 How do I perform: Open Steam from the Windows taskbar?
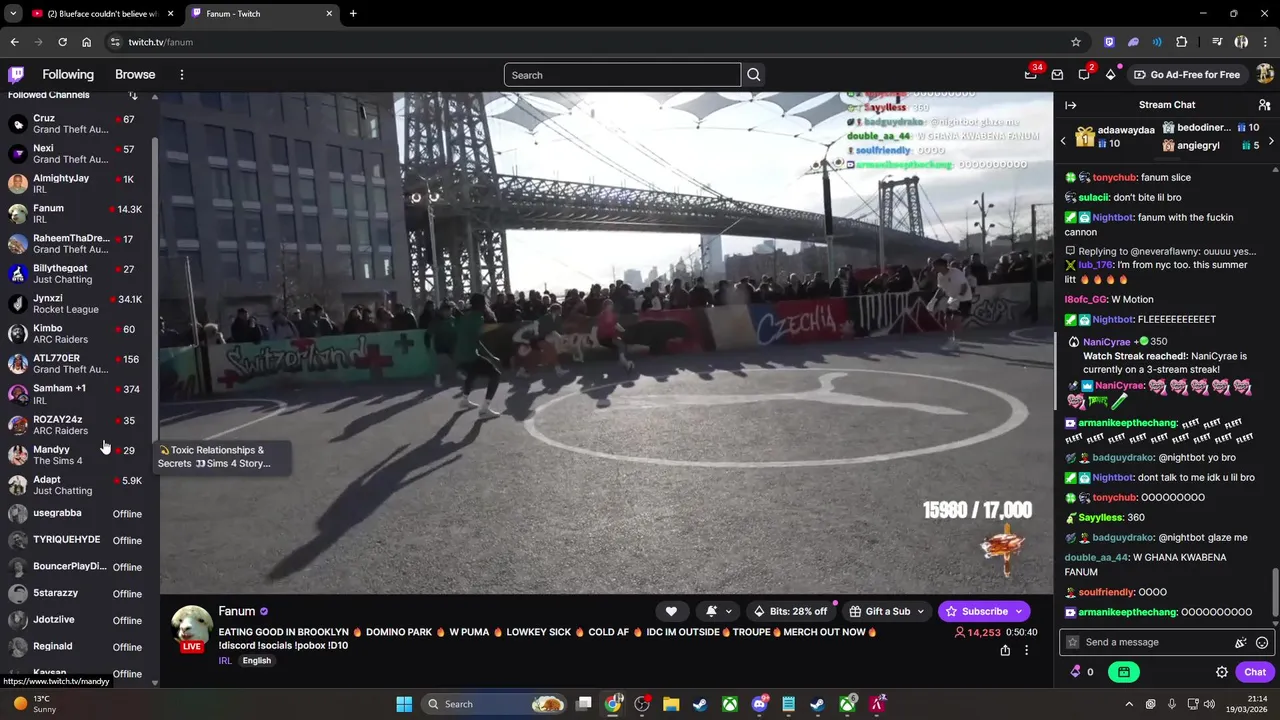(x=700, y=704)
